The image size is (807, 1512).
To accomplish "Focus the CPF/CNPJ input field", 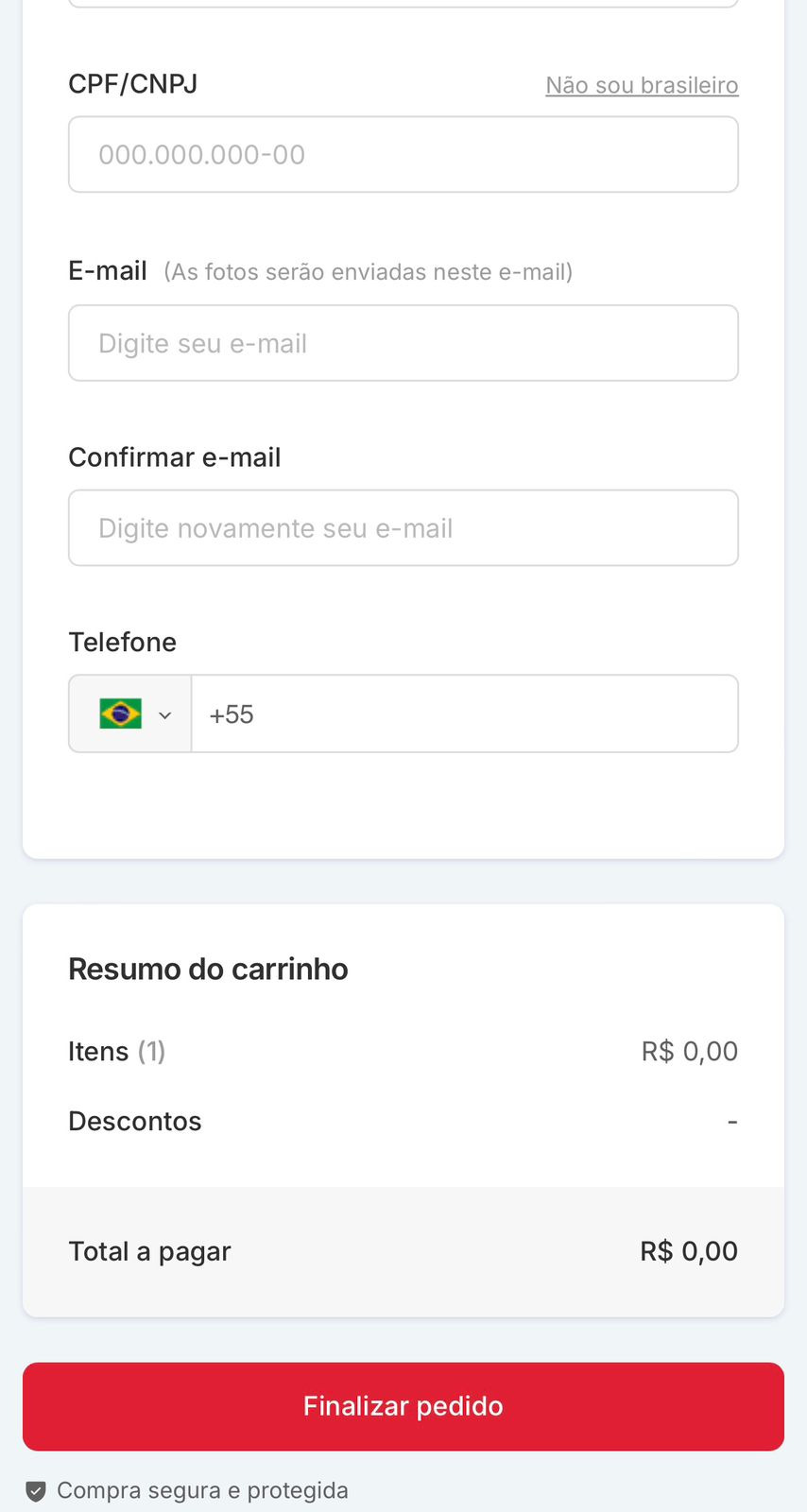I will (x=403, y=155).
